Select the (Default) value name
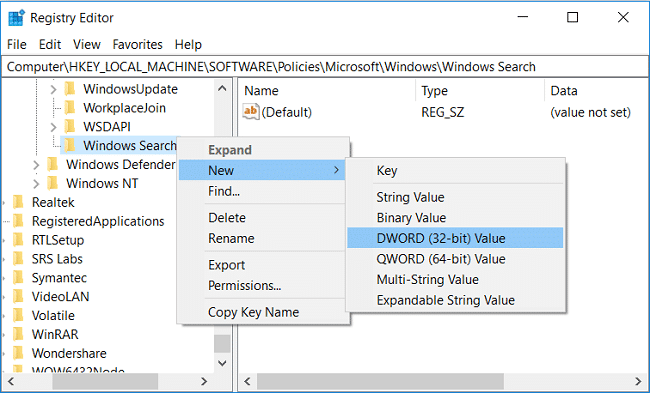Image resolution: width=650 pixels, height=393 pixels. [286, 112]
